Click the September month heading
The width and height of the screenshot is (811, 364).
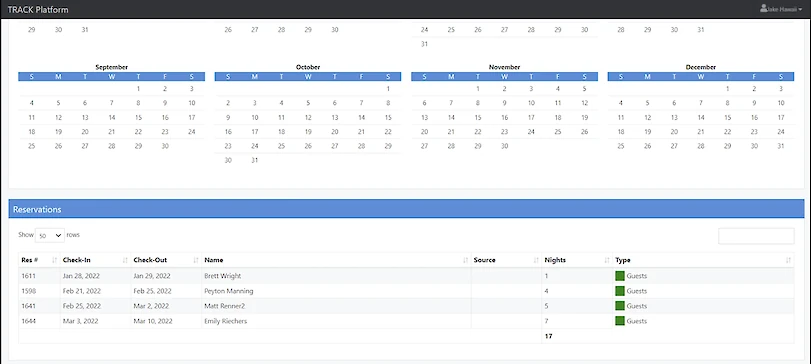coord(112,67)
